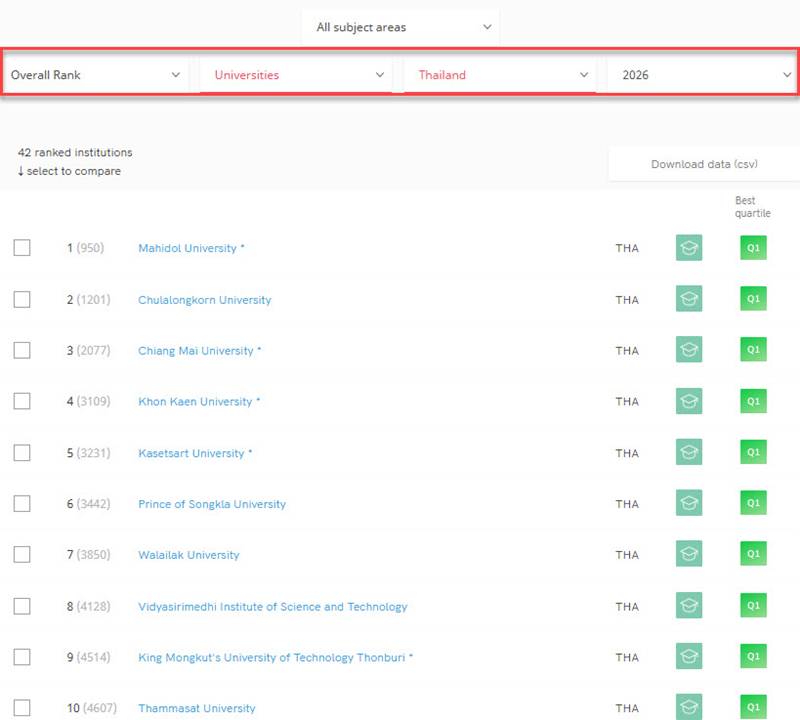The height and width of the screenshot is (720, 800).
Task: Check the box for Walailak University
Action: coord(22,555)
